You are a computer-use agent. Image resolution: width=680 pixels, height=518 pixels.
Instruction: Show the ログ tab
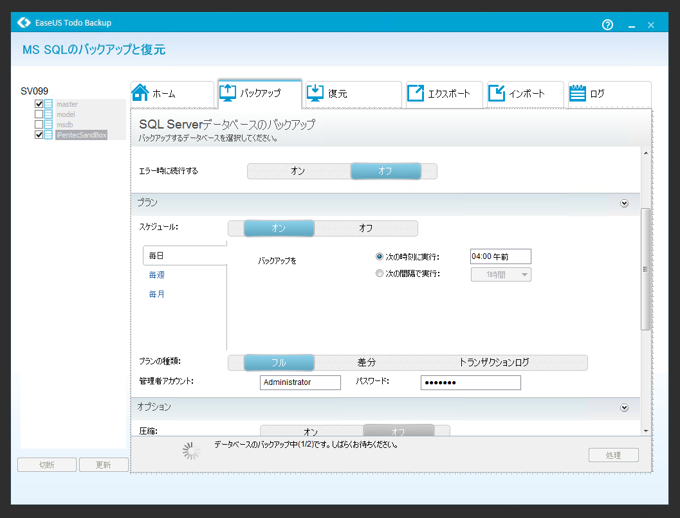click(x=609, y=93)
